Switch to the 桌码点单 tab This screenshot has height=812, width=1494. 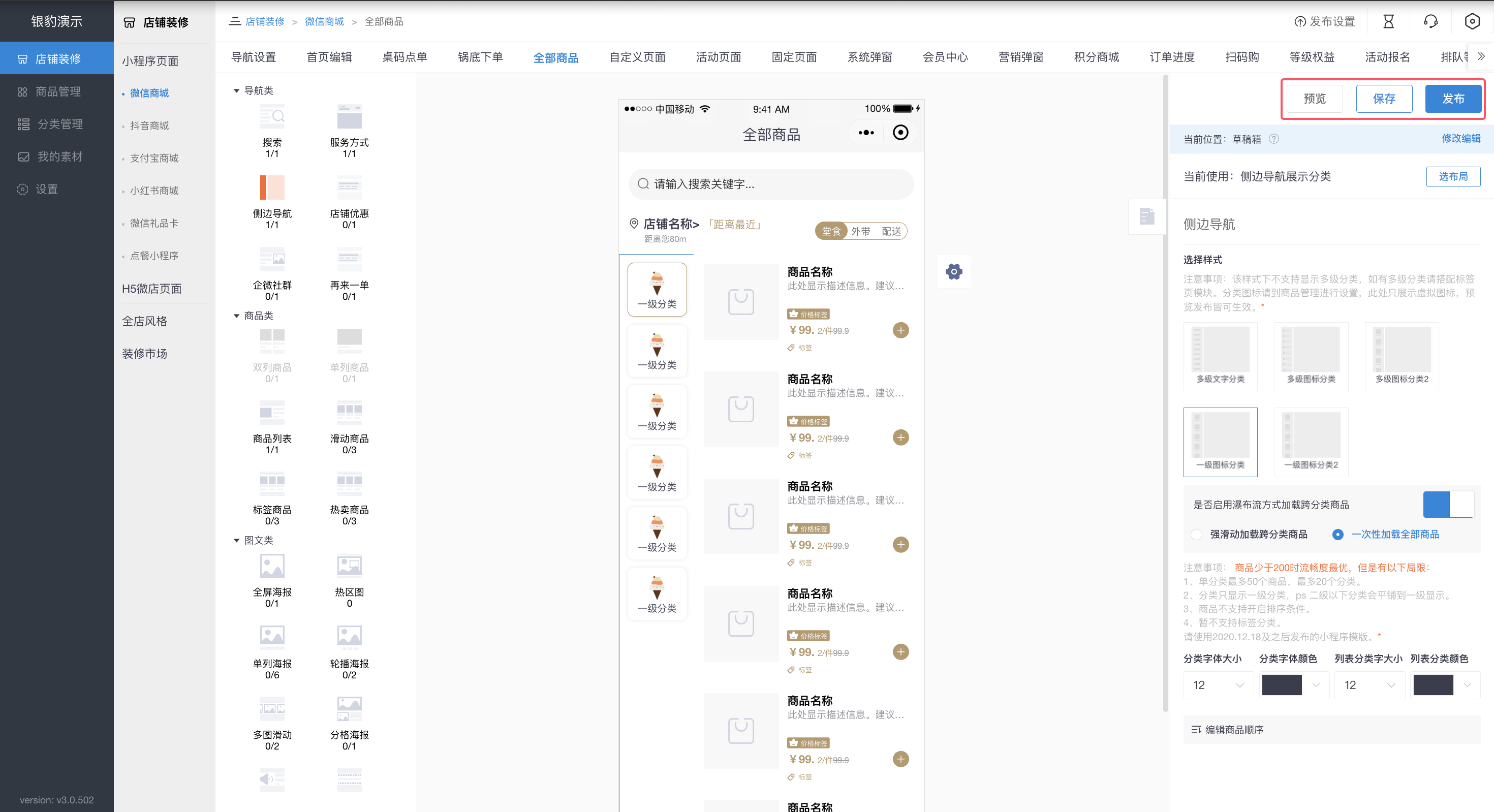pyautogui.click(x=405, y=57)
